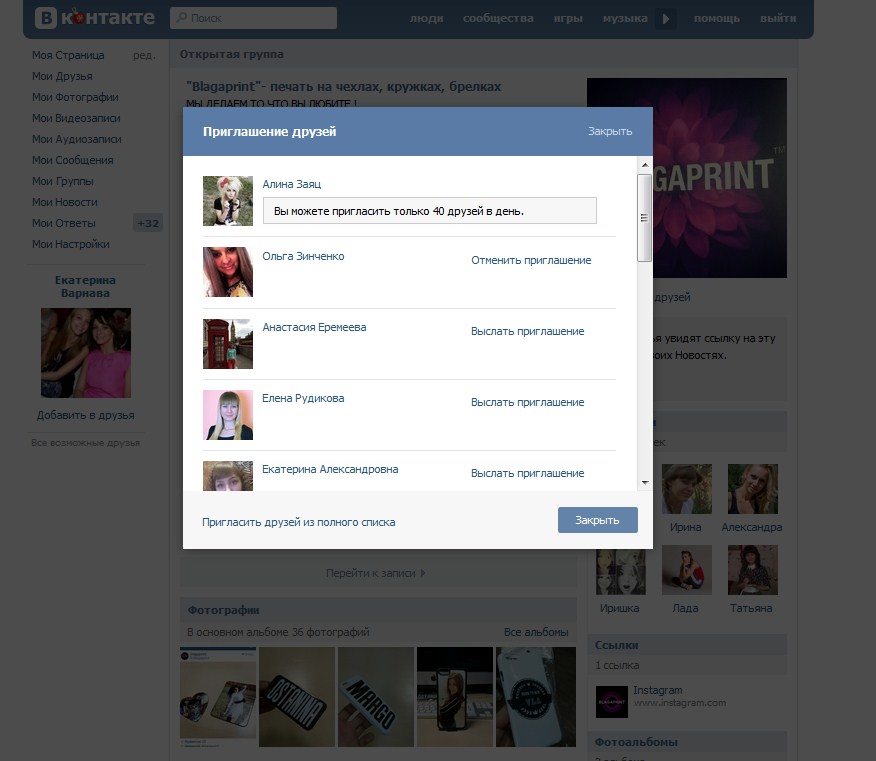
Task: Click the dialog scrollbar down arrow
Action: (x=645, y=482)
